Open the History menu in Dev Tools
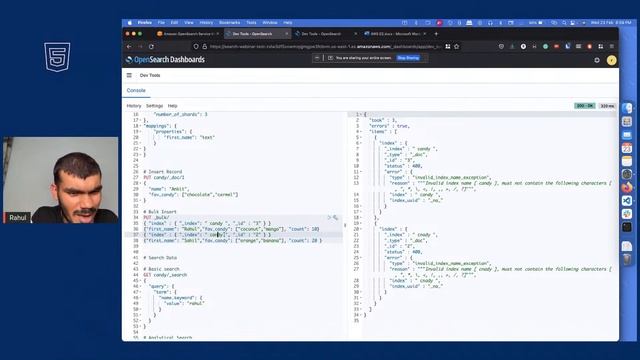Viewport: 640px width, 360px height. coord(133,106)
